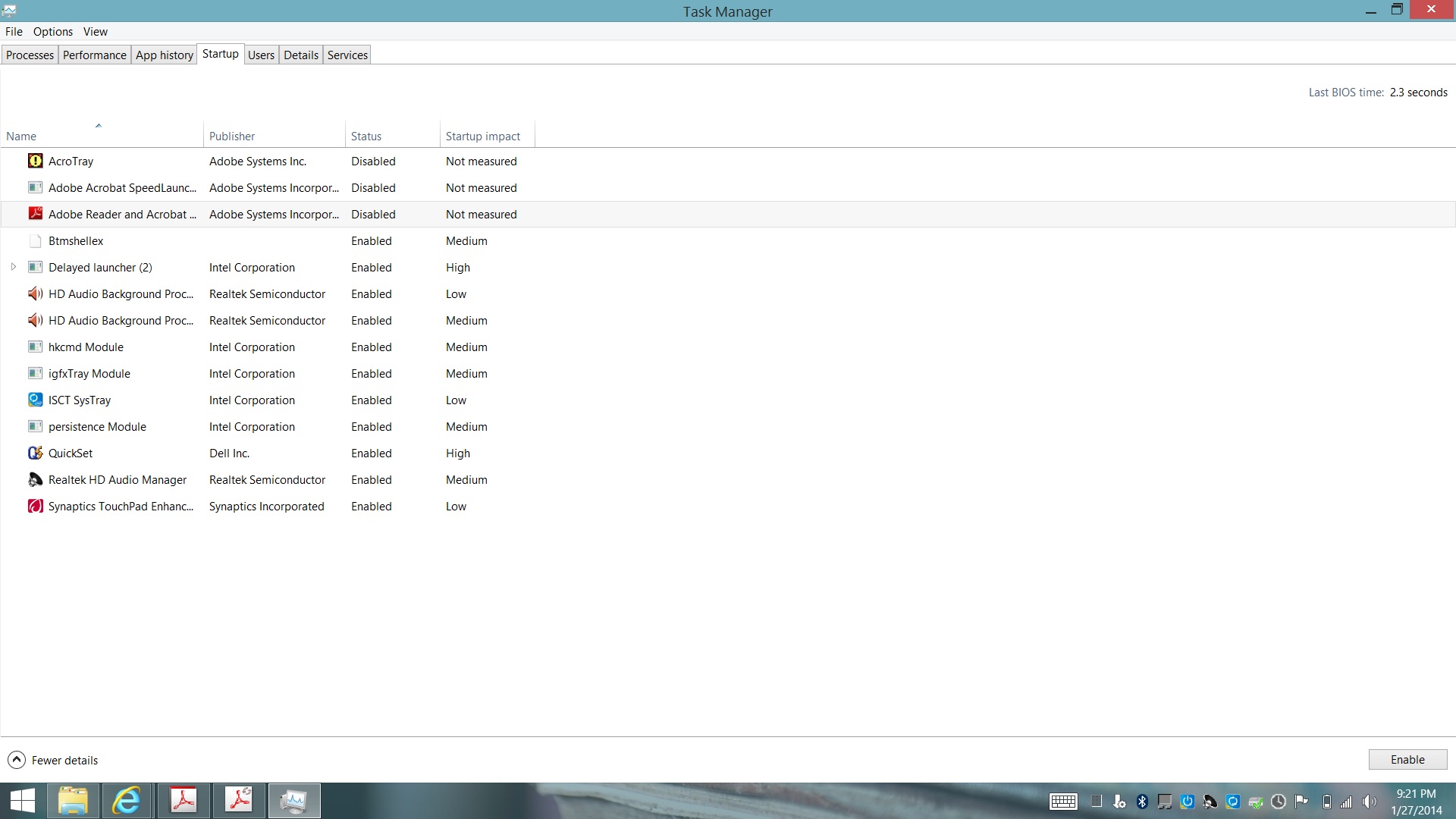The height and width of the screenshot is (819, 1456).
Task: Sort by the Publisher column header
Action: [x=275, y=135]
